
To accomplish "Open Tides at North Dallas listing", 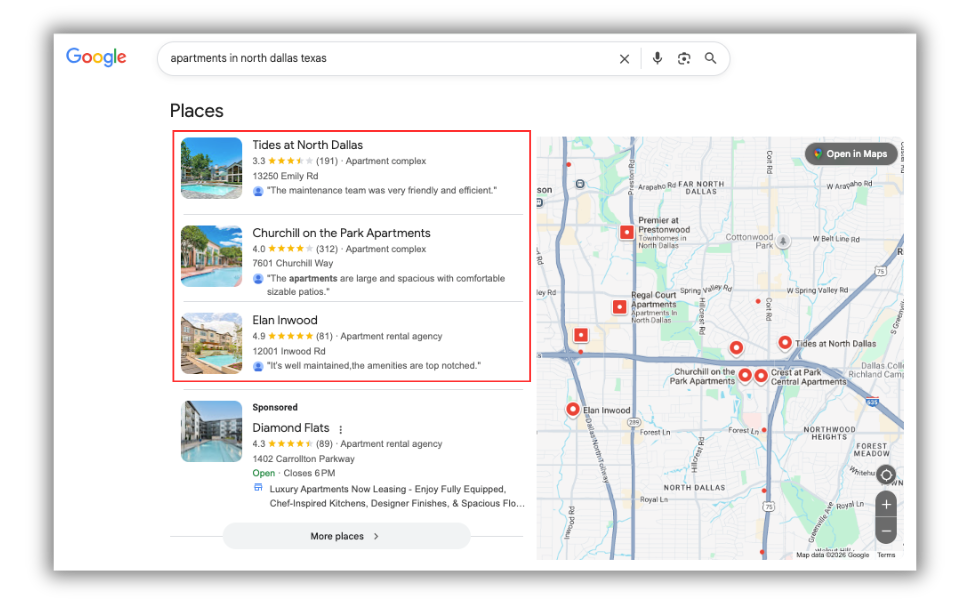I will (x=307, y=145).
